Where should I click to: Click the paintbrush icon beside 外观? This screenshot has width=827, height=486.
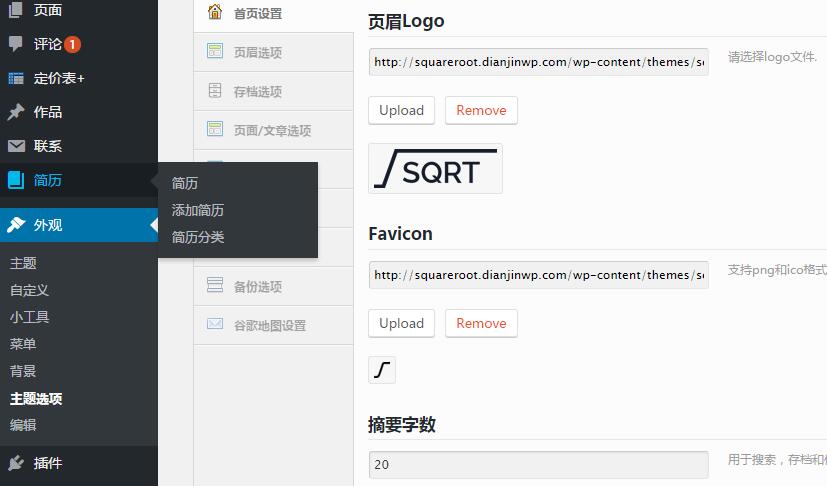(16, 225)
